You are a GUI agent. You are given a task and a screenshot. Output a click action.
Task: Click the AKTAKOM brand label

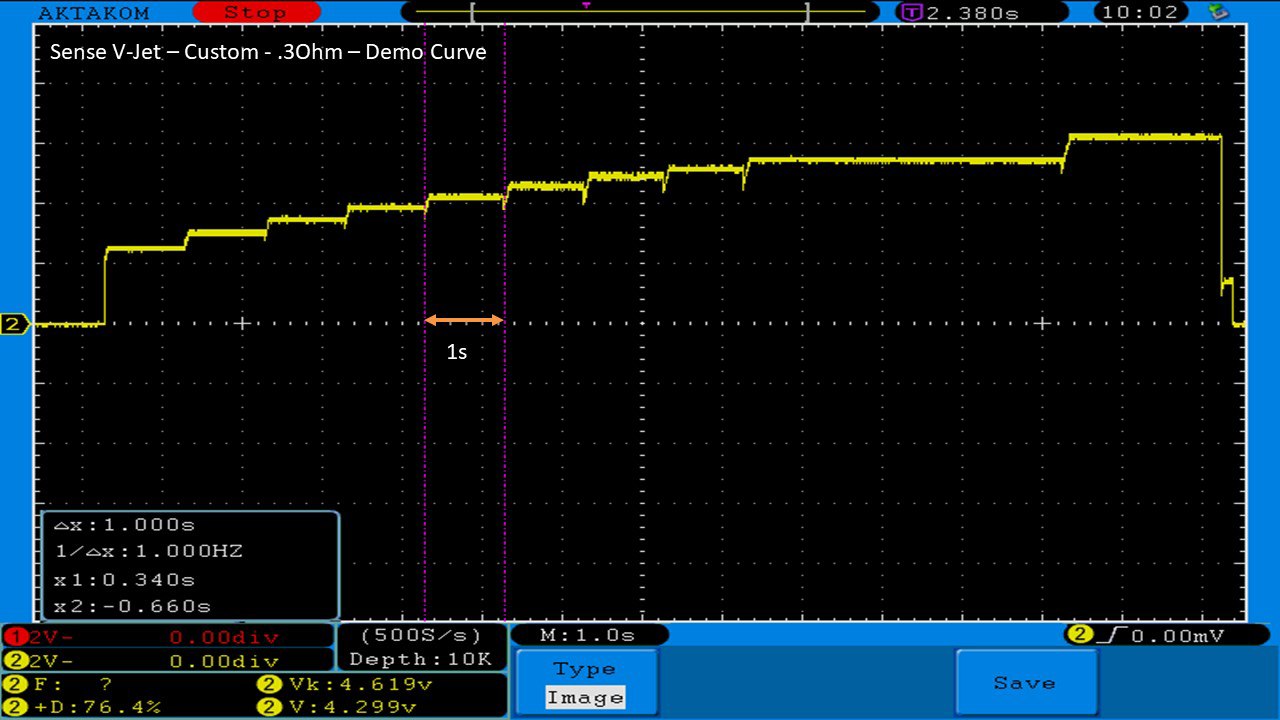point(93,12)
